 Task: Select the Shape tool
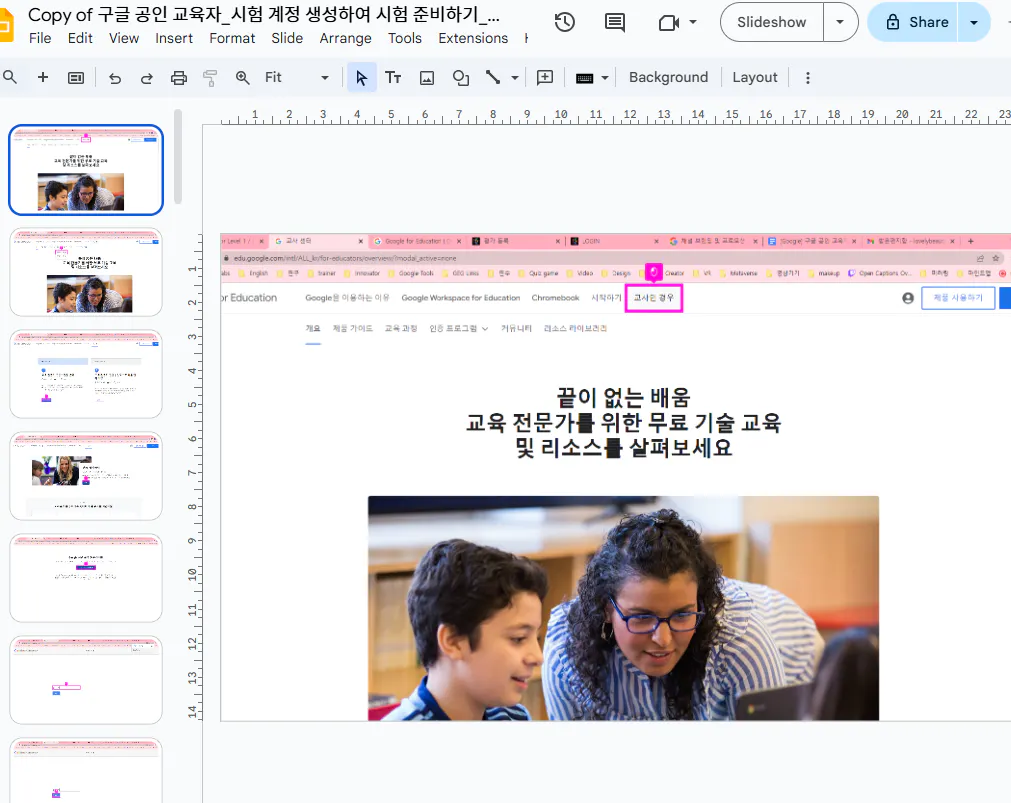(x=460, y=77)
